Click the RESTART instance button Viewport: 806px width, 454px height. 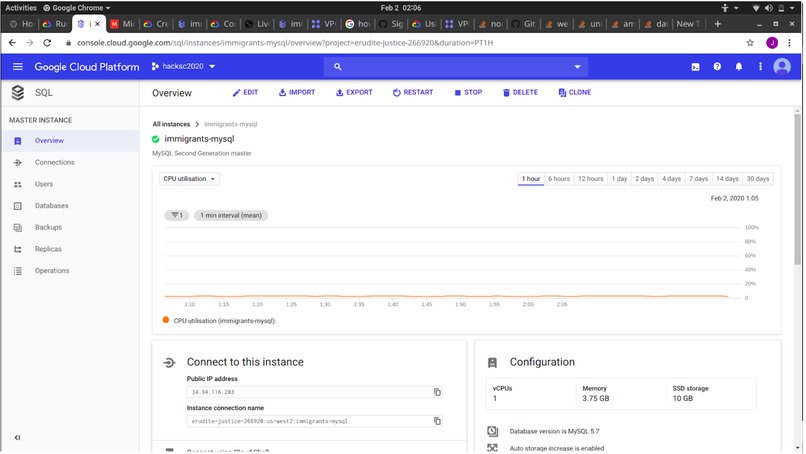[414, 93]
